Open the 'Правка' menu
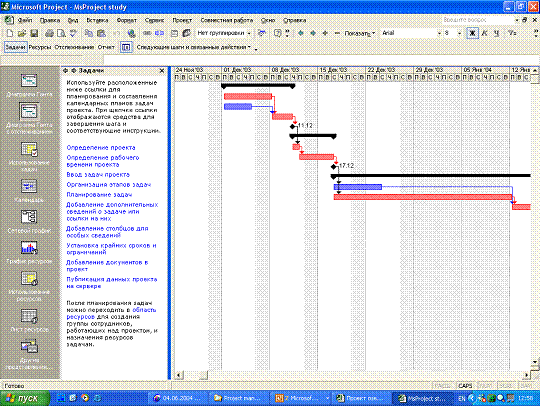The width and height of the screenshot is (540, 407). [x=50, y=20]
